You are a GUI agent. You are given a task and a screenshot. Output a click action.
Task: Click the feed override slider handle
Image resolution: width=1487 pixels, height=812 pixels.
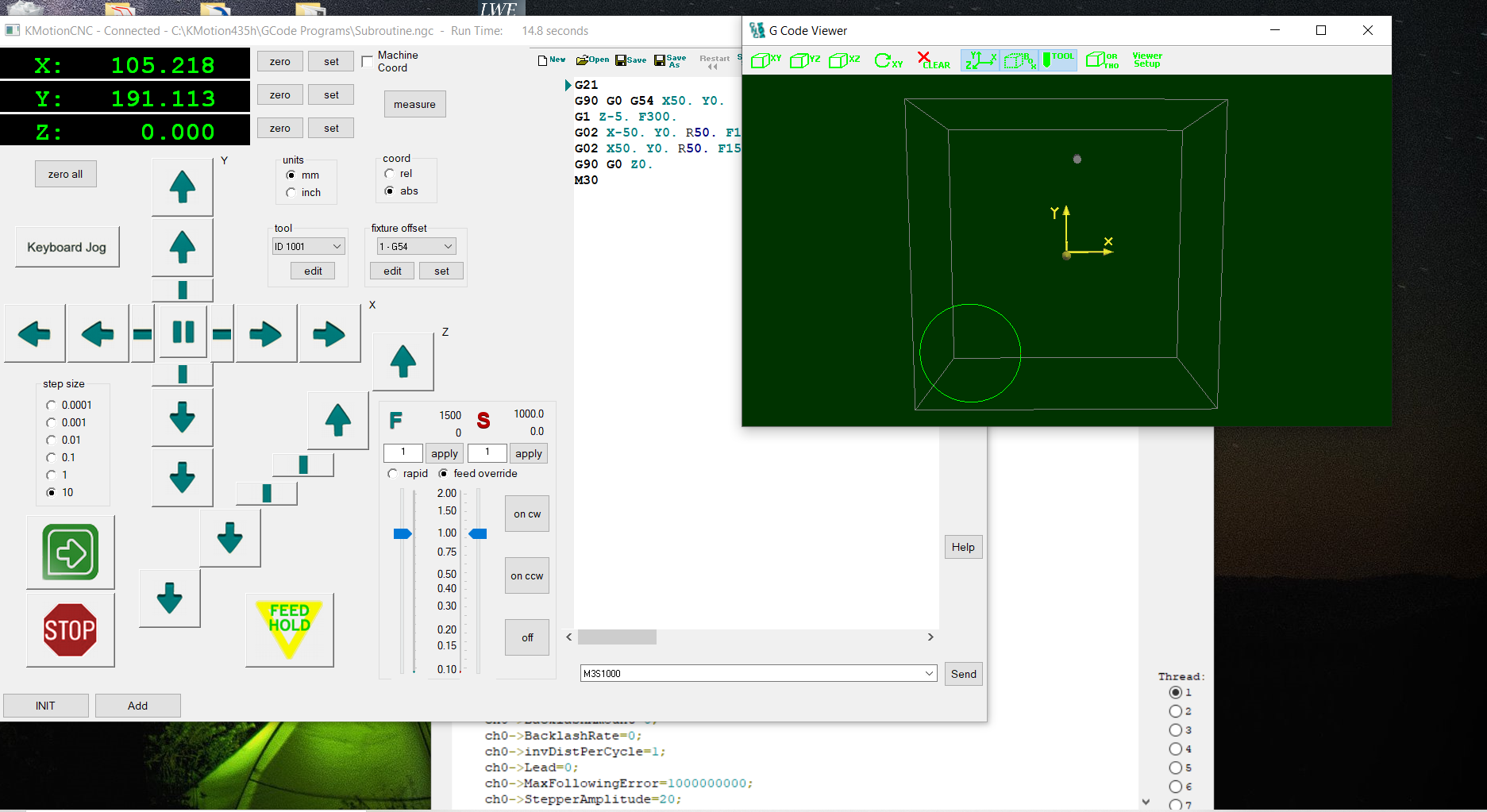[403, 533]
